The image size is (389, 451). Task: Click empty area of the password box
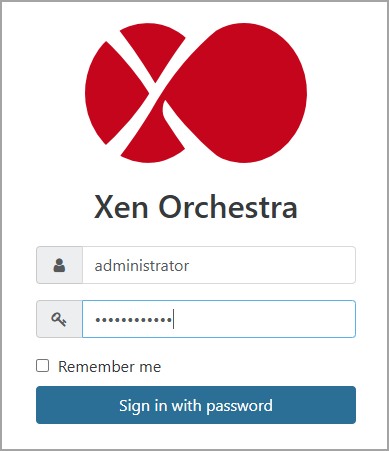[265, 319]
